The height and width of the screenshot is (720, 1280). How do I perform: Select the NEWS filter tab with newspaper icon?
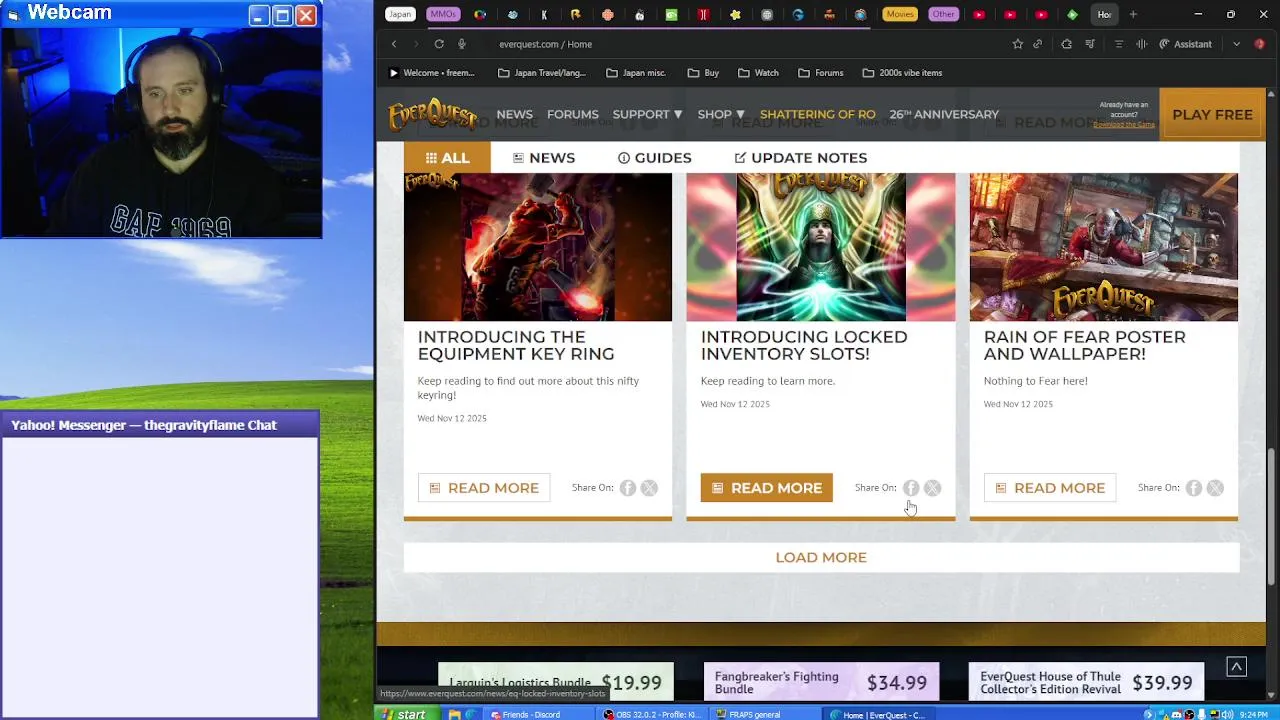(x=543, y=158)
